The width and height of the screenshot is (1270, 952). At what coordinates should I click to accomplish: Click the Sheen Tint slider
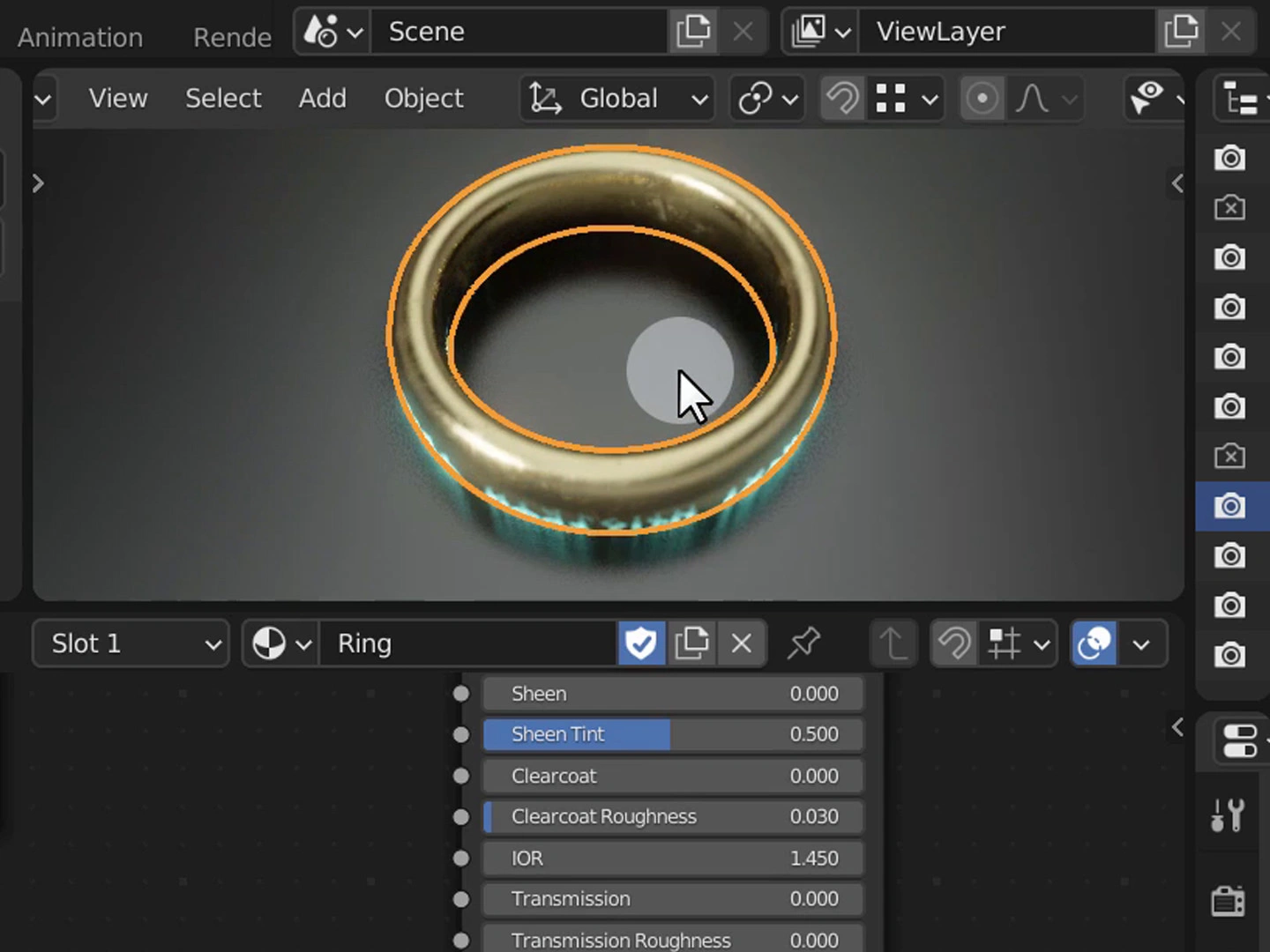[x=673, y=734]
